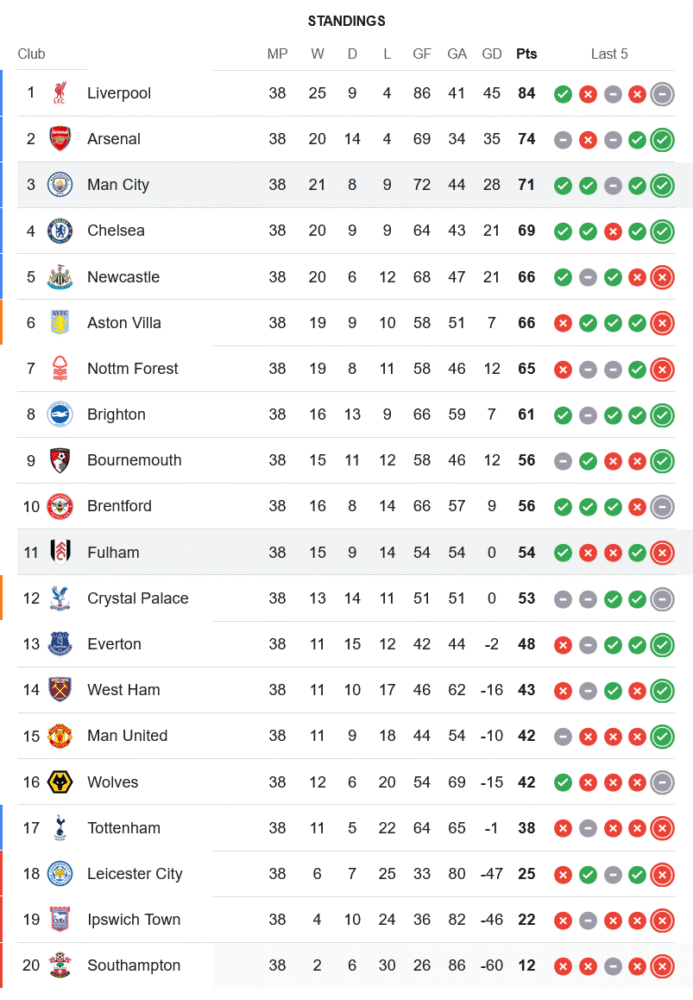Click the Club column header
The height and width of the screenshot is (1000, 693).
click(32, 54)
